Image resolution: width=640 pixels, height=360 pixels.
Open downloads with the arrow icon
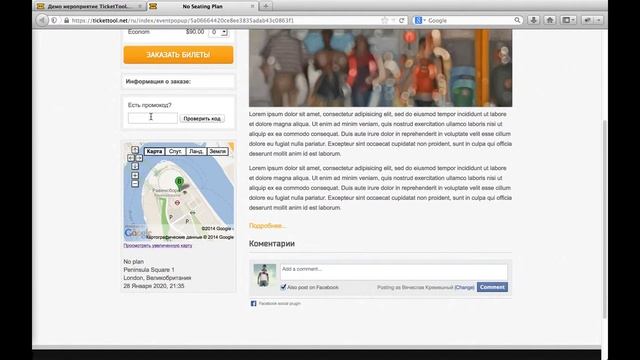533,20
